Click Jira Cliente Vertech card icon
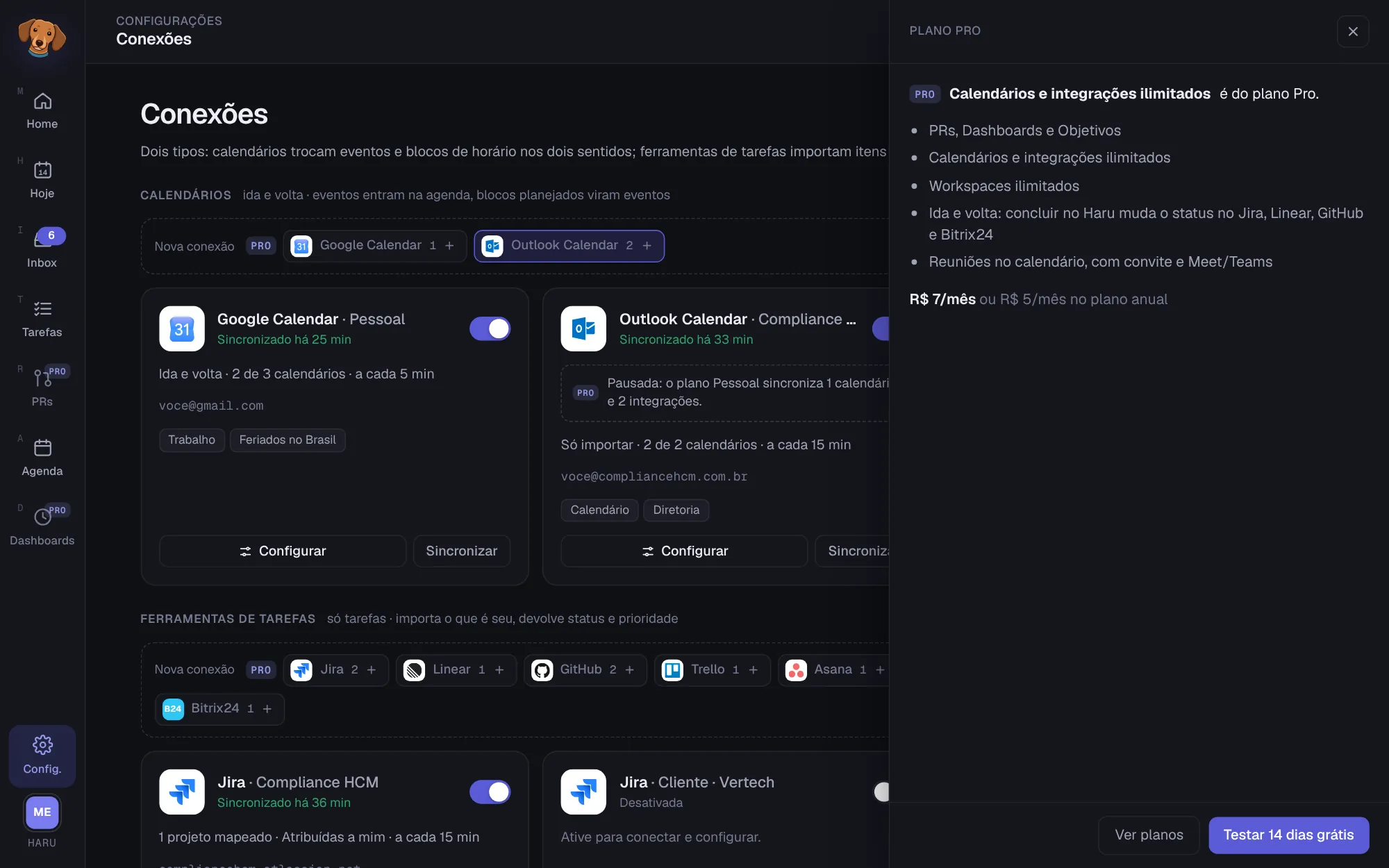 coord(583,792)
